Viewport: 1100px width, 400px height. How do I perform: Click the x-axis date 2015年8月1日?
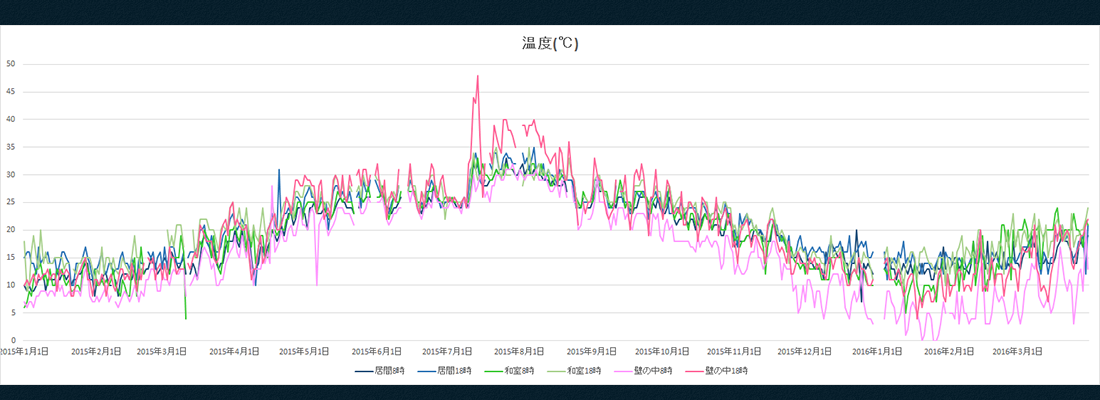coord(519,350)
